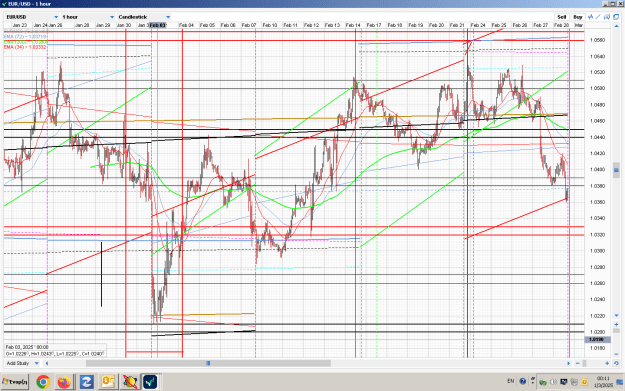The height and width of the screenshot is (391, 625).
Task: Click the vertical zoom plus icon
Action: tap(616, 324)
